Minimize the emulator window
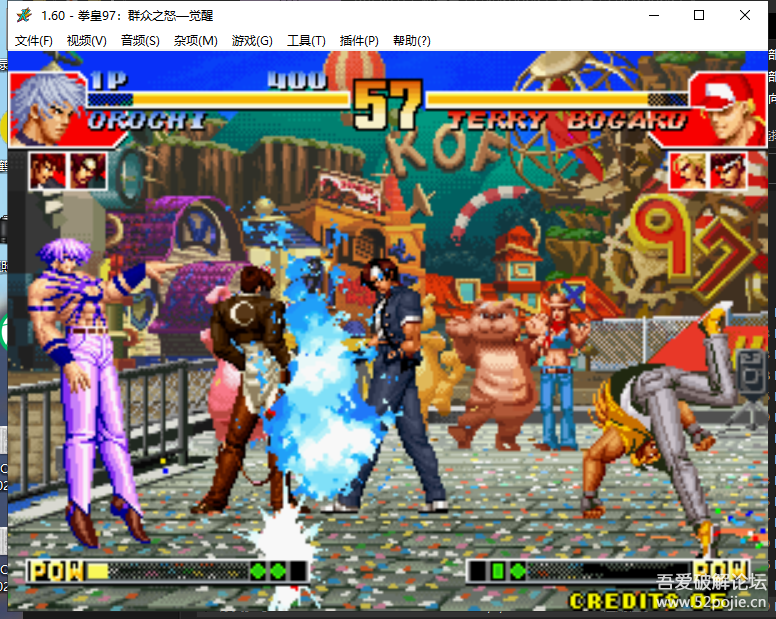The height and width of the screenshot is (619, 776). pos(654,15)
